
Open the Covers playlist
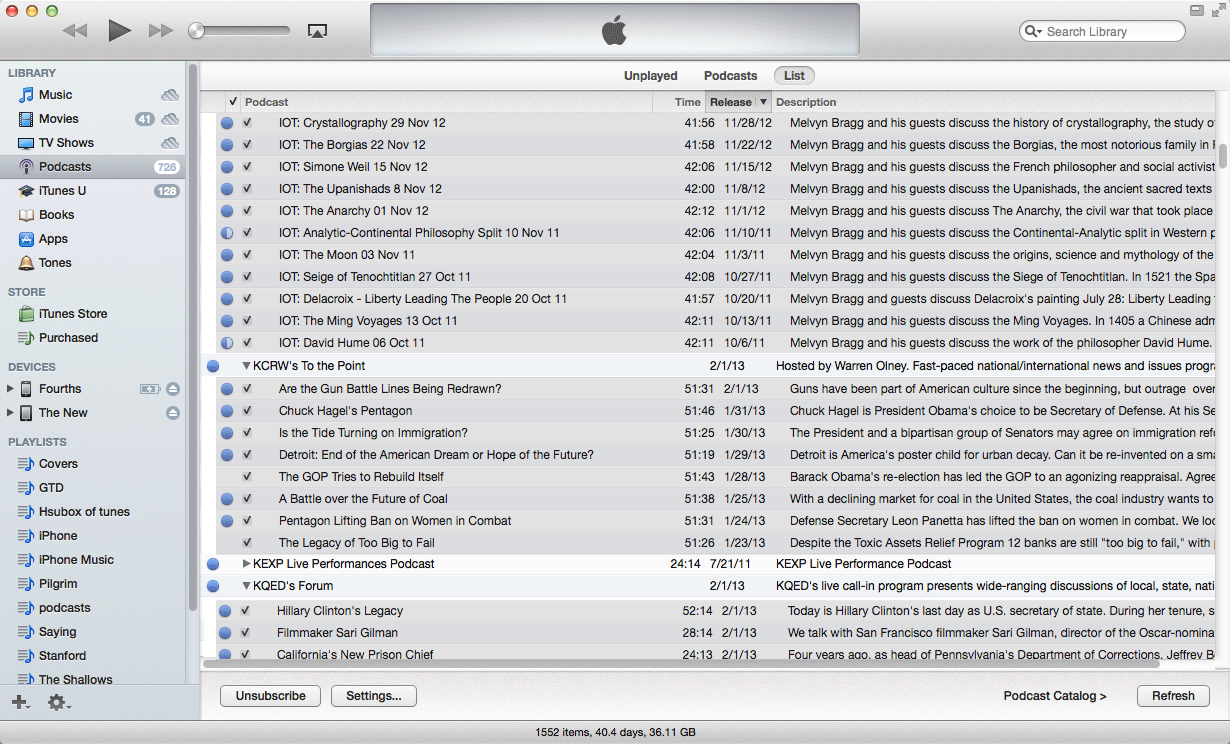(x=58, y=464)
